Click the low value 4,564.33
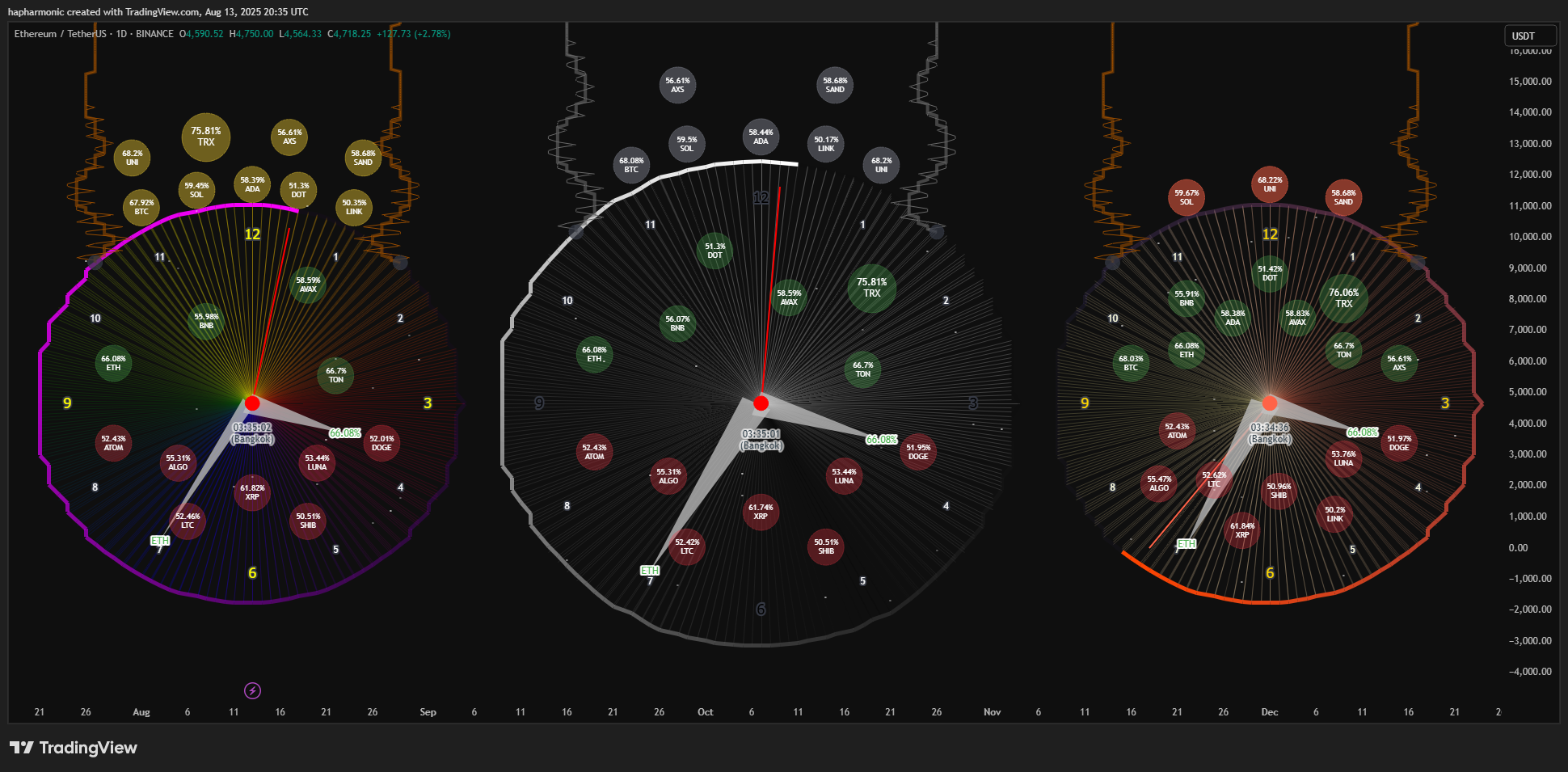This screenshot has width=1568, height=772. [303, 34]
